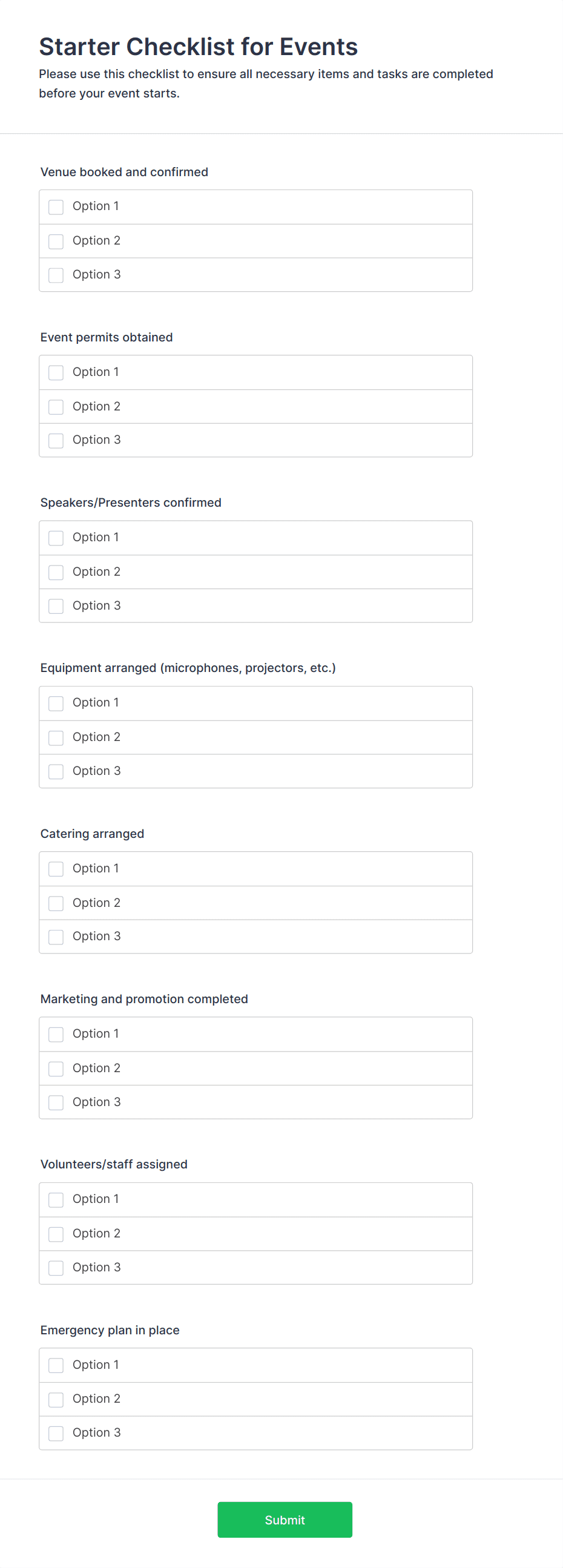
Task: Check Option 1 under Equipment arranged
Action: (x=56, y=703)
